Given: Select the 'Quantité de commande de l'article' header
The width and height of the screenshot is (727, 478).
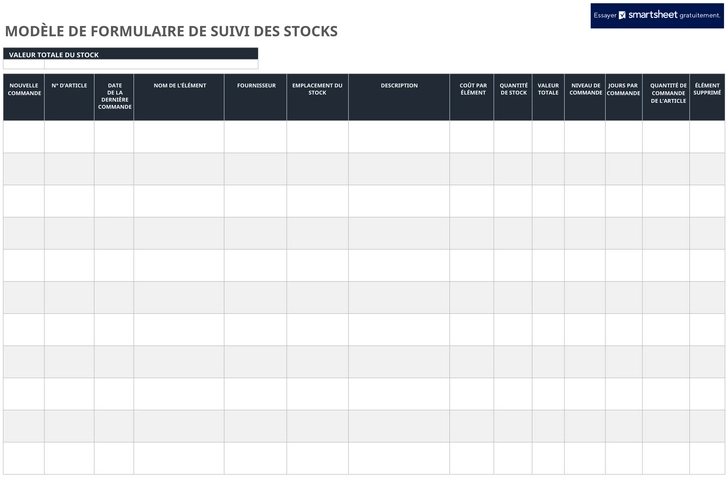Looking at the screenshot, I should pyautogui.click(x=666, y=97).
